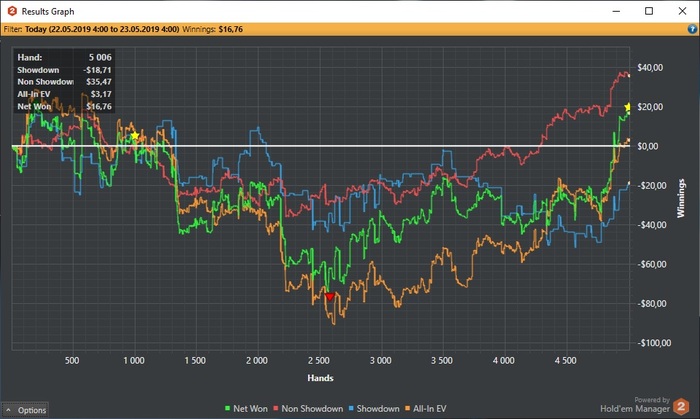Click the Non Showdown value '$35,47'
The height and width of the screenshot is (419, 700).
coord(99,82)
